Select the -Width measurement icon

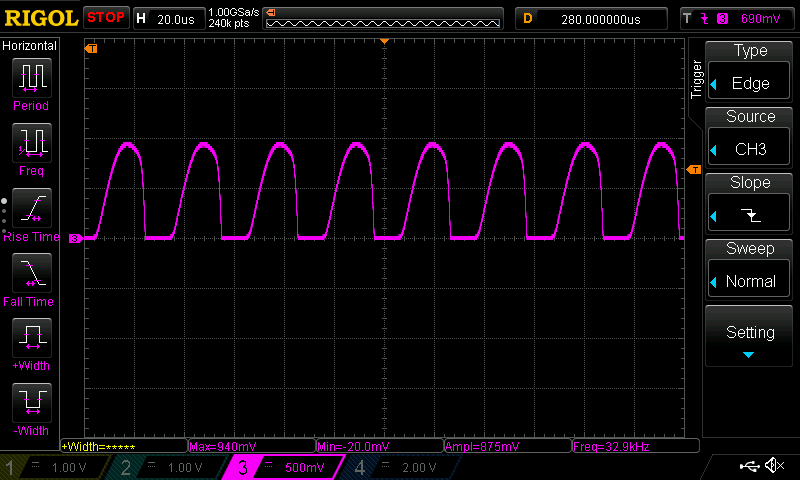[32, 402]
